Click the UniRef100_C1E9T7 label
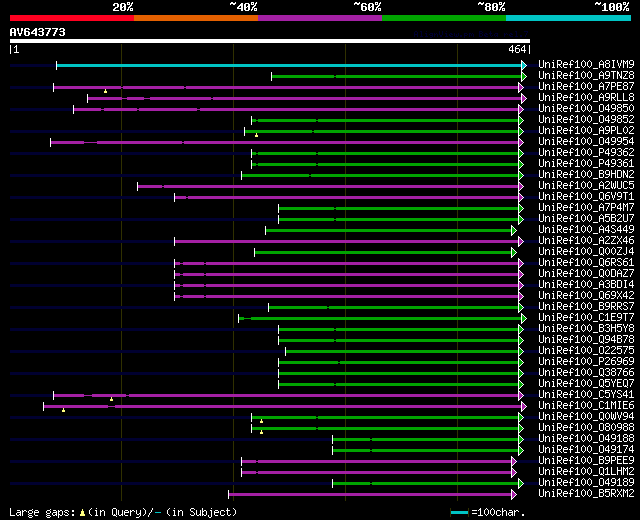 [x=586, y=318]
